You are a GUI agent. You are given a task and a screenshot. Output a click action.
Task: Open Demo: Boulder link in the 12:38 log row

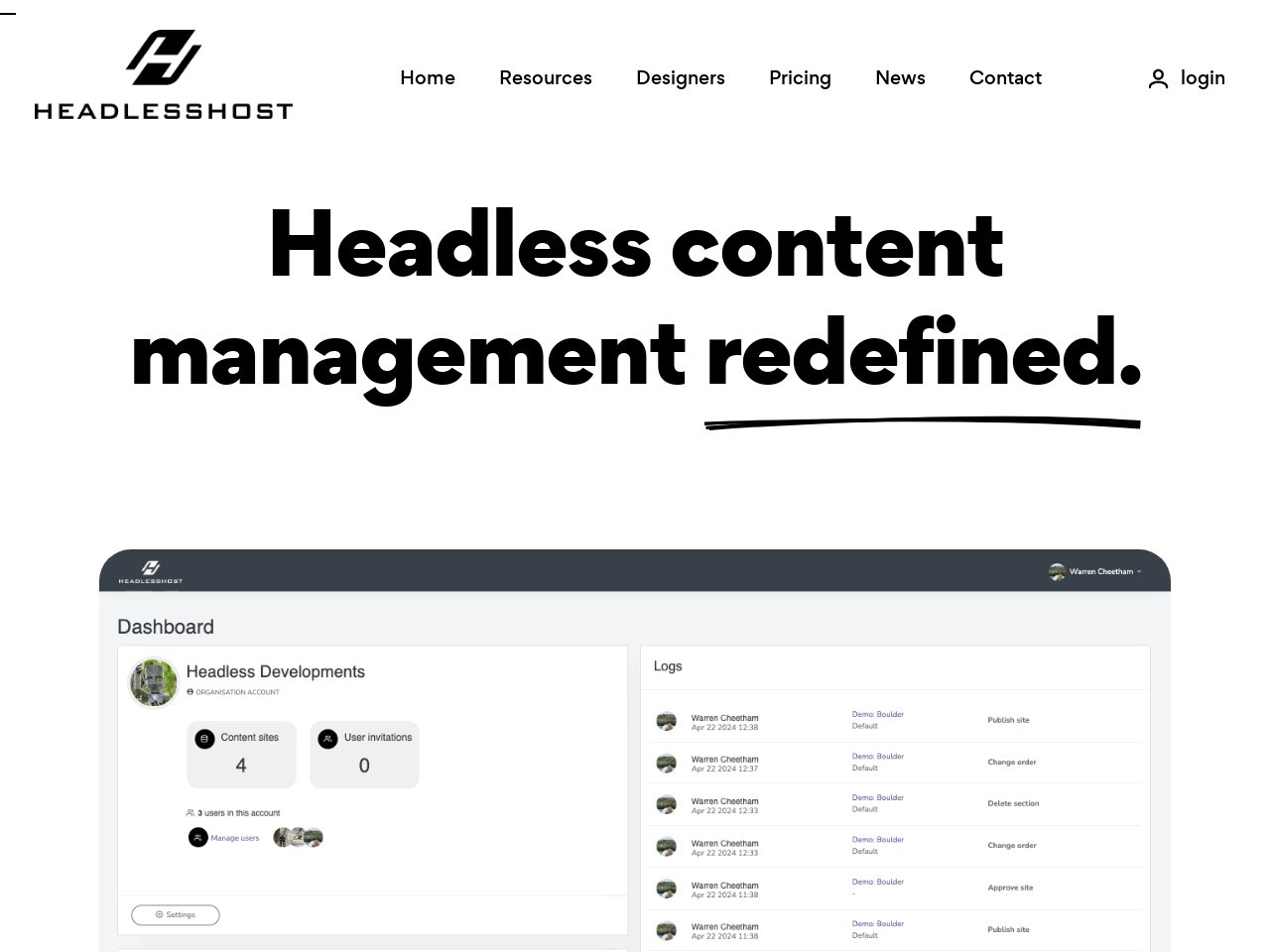coord(878,714)
